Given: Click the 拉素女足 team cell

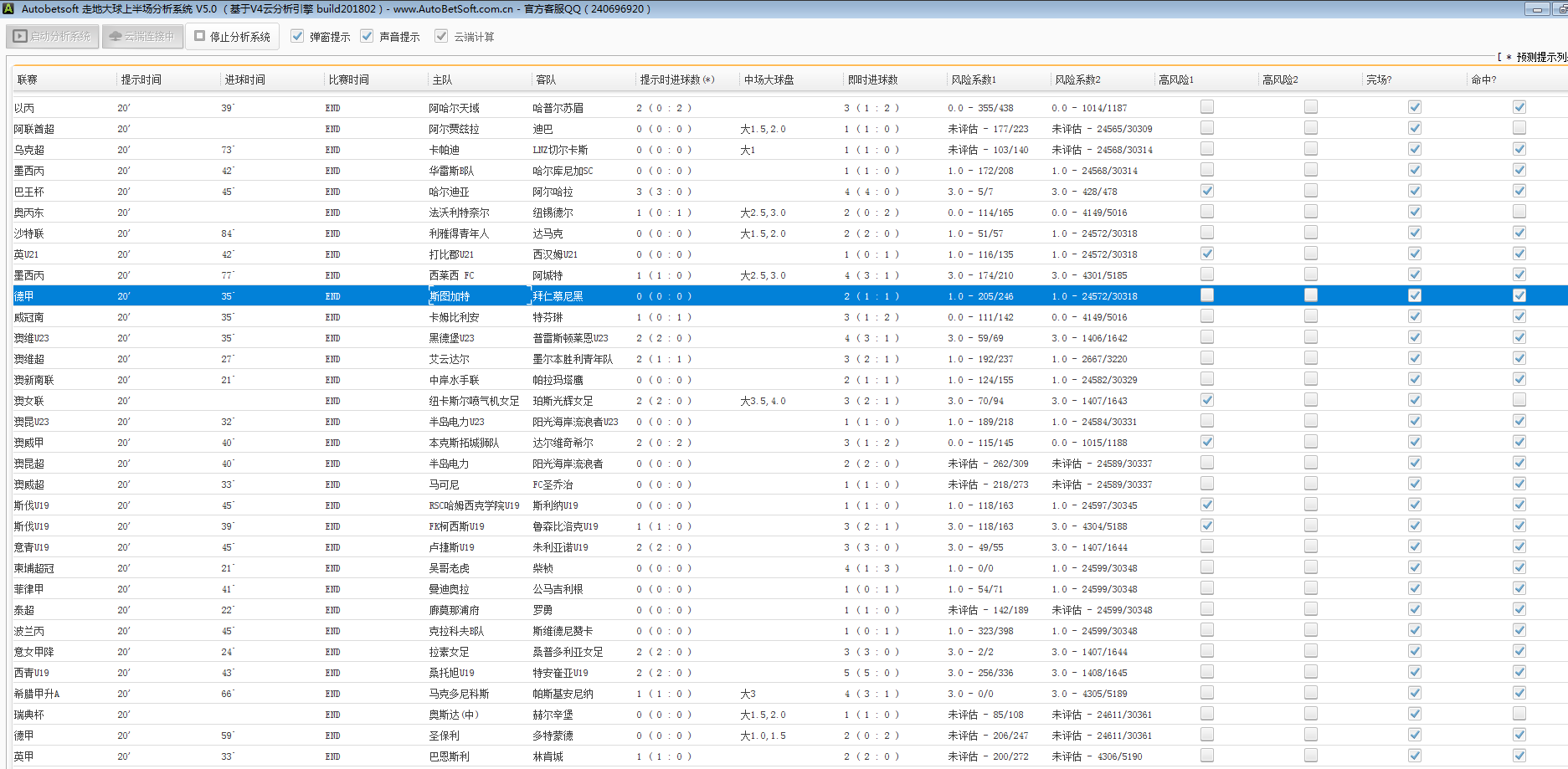Looking at the screenshot, I should (449, 652).
